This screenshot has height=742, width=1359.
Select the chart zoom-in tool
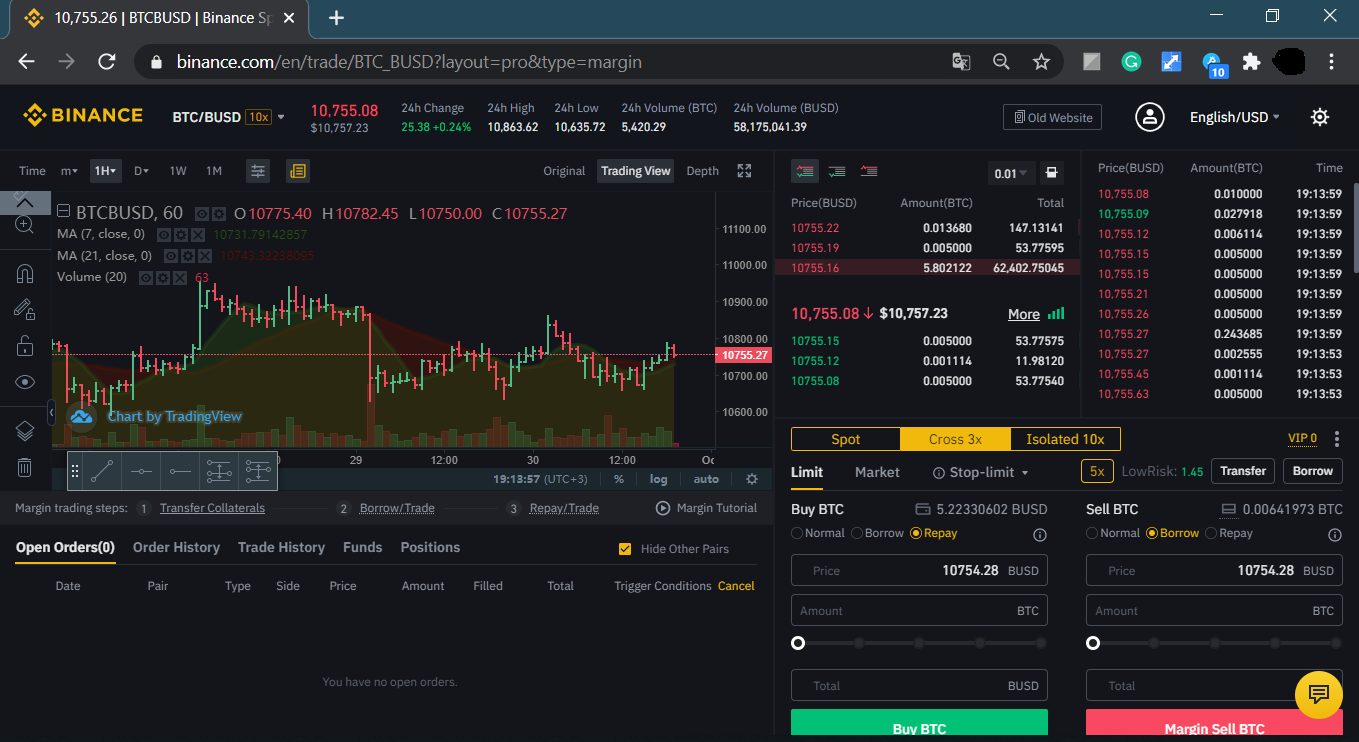click(25, 225)
